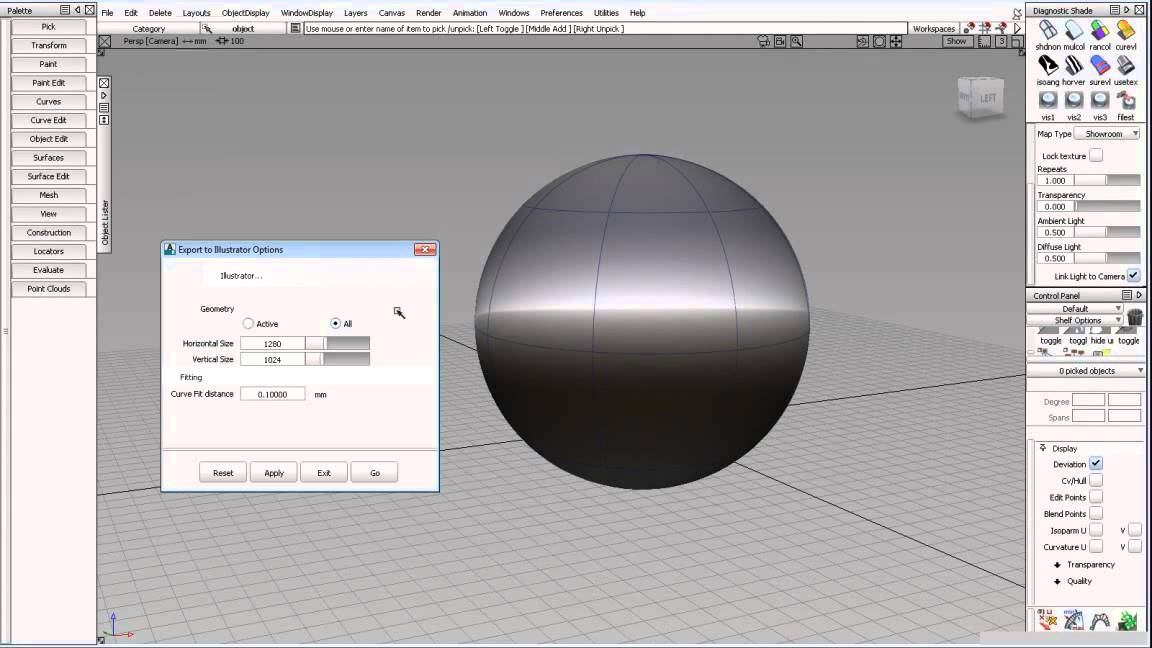This screenshot has height=648, width=1152.
Task: Expand the Diagnostic Shade panel arrow
Action: coord(1127,10)
